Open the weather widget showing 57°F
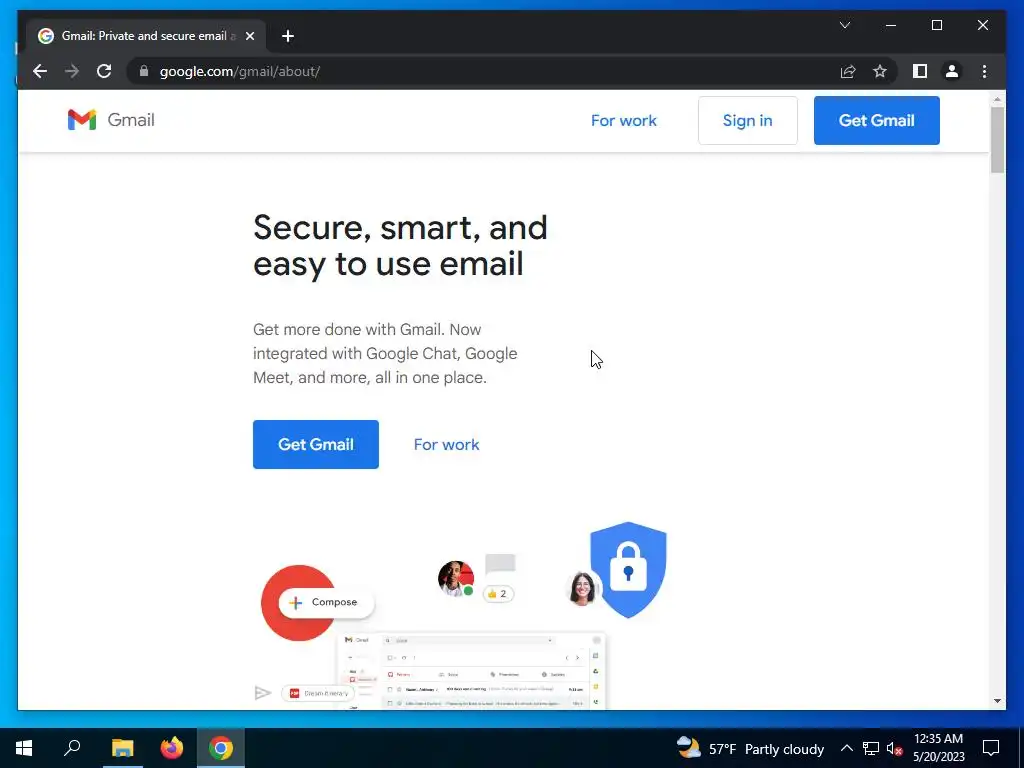Image resolution: width=1024 pixels, height=768 pixels. coord(750,748)
